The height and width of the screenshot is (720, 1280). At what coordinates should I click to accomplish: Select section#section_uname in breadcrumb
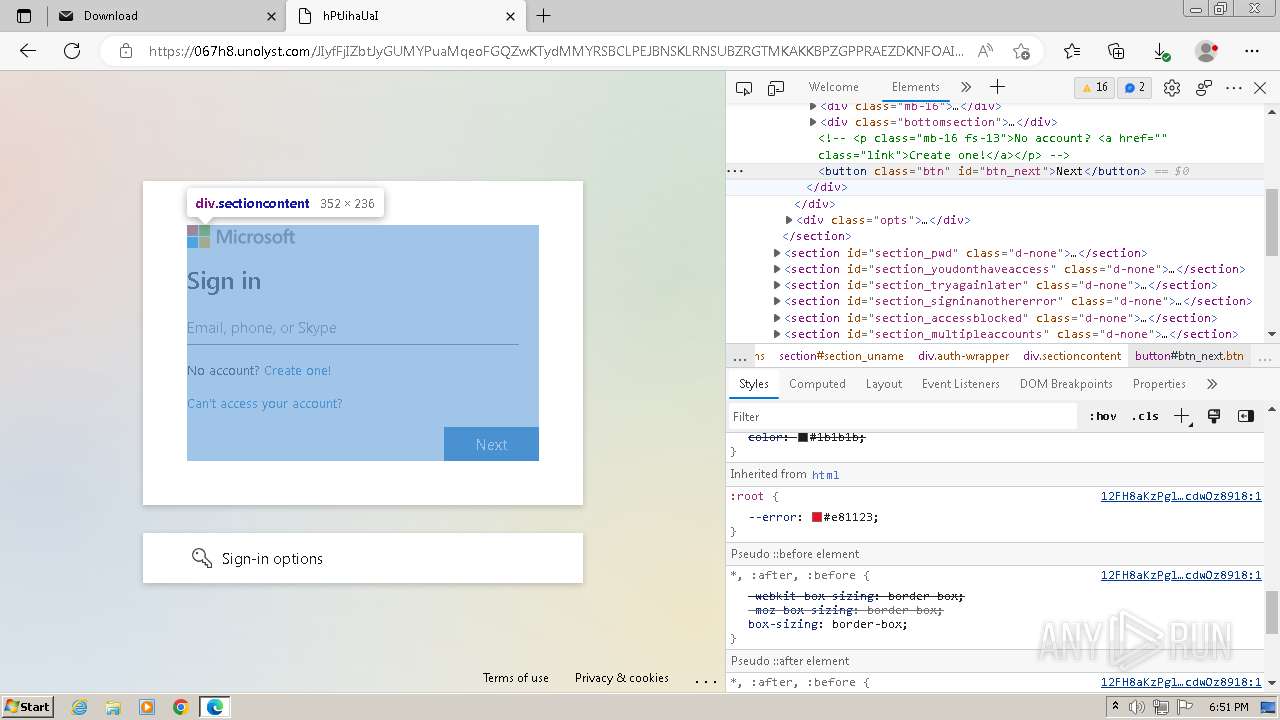[841, 356]
